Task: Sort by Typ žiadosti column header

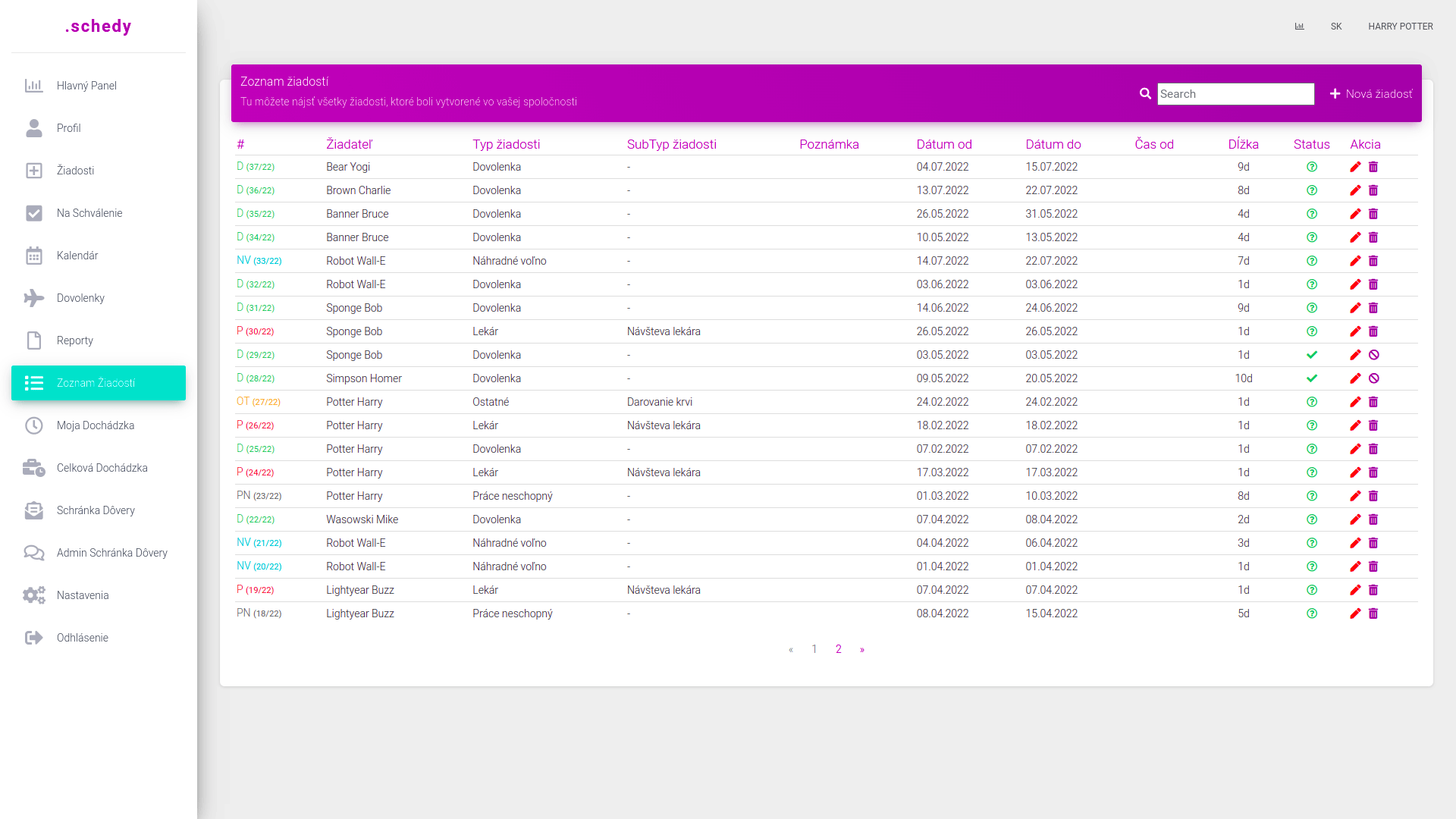Action: [x=507, y=144]
